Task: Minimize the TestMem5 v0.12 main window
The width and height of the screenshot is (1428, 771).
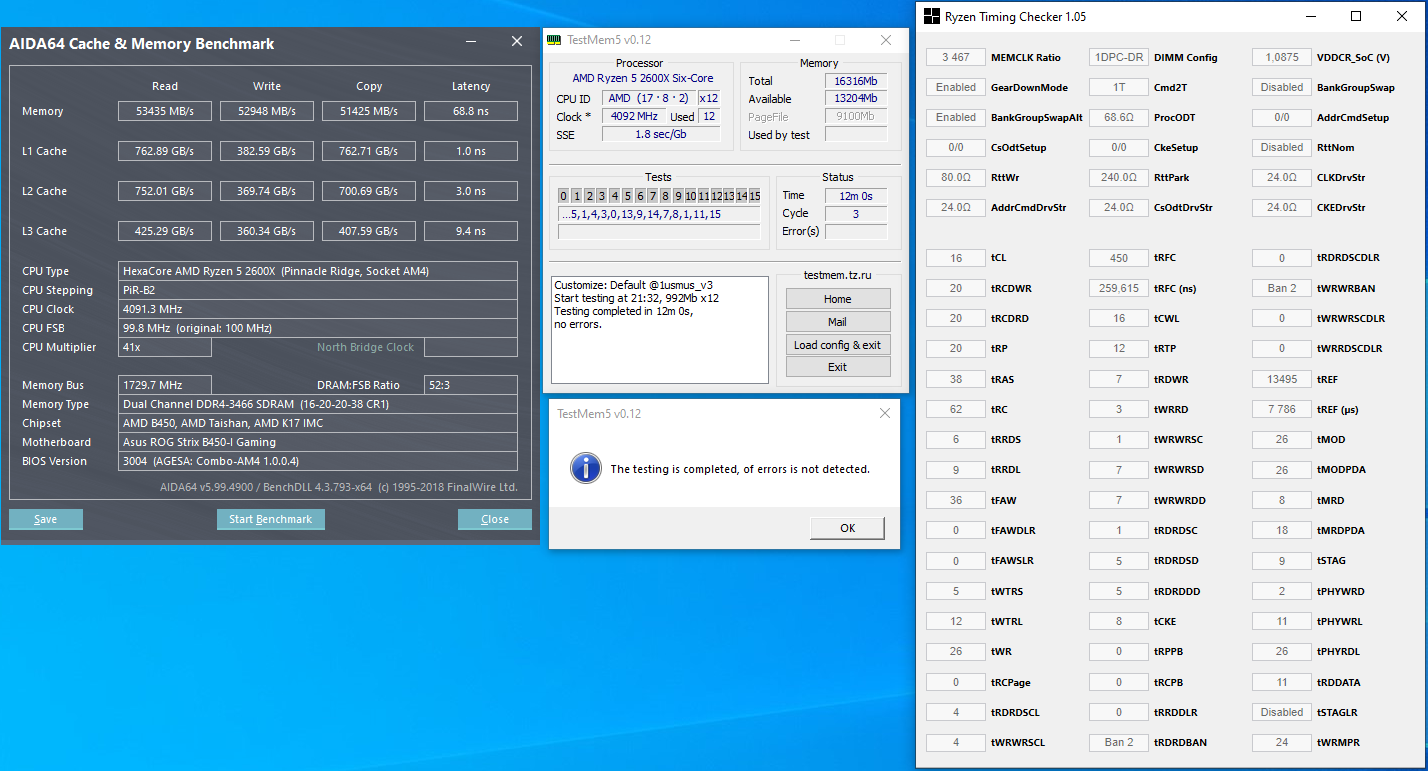Action: click(795, 40)
